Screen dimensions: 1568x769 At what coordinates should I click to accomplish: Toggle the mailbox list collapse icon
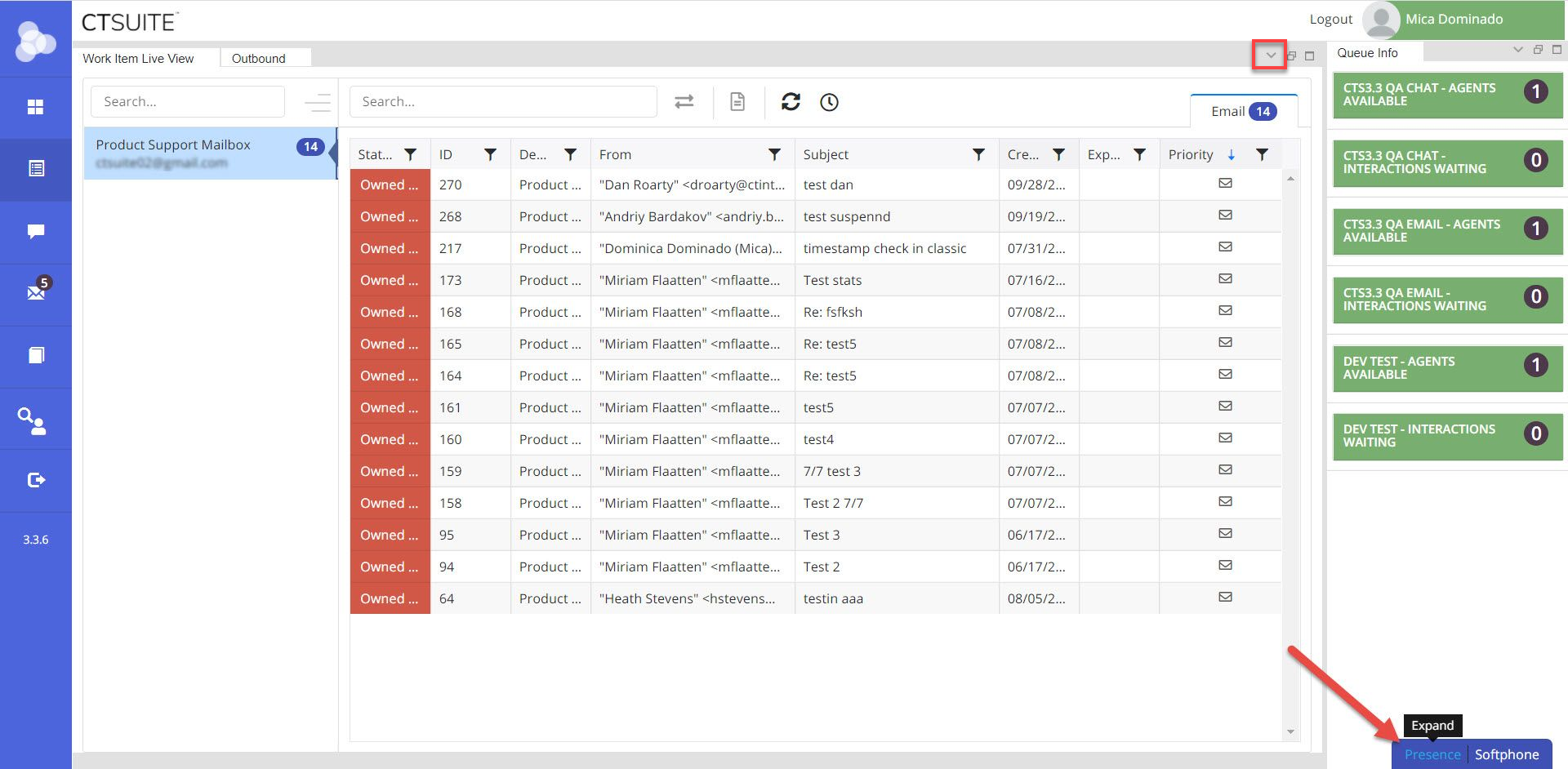(x=317, y=103)
